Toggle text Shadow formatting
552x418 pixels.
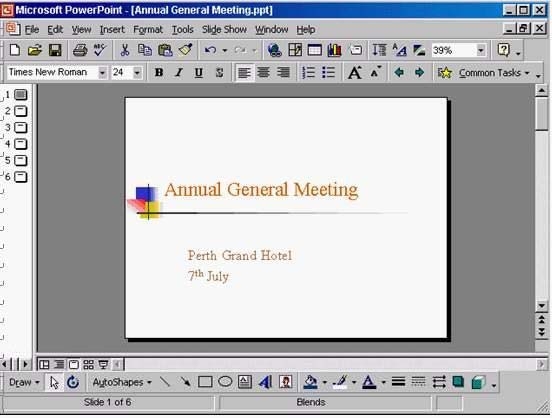219,73
